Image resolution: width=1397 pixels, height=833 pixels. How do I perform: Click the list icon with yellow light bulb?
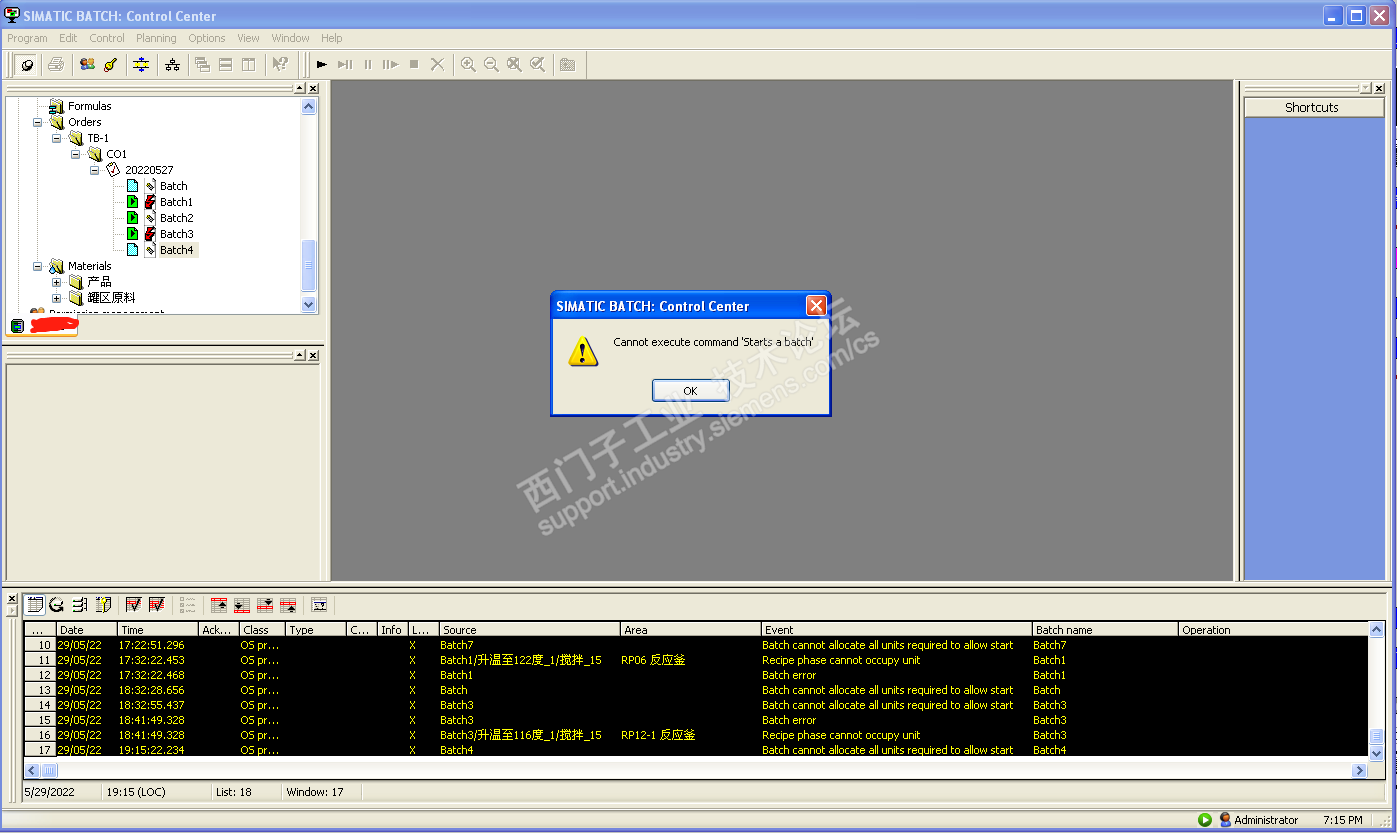tap(103, 605)
